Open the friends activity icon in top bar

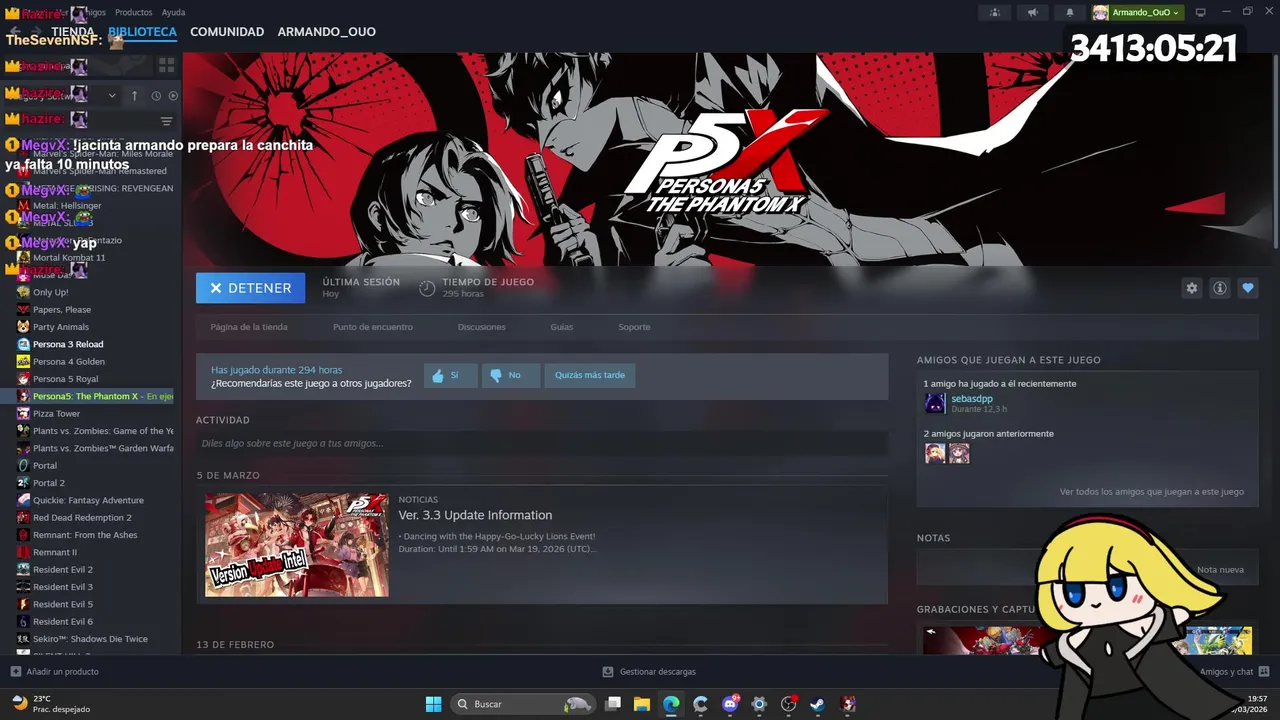(995, 12)
